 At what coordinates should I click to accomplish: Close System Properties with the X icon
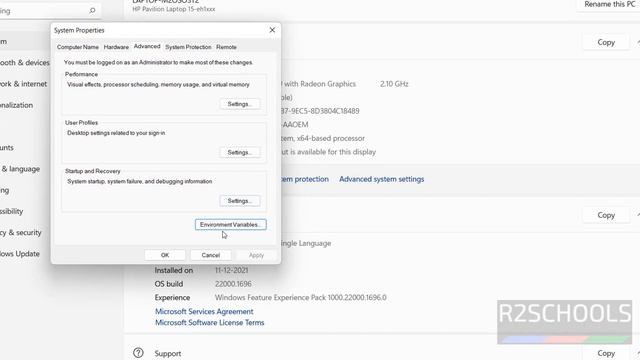272,30
